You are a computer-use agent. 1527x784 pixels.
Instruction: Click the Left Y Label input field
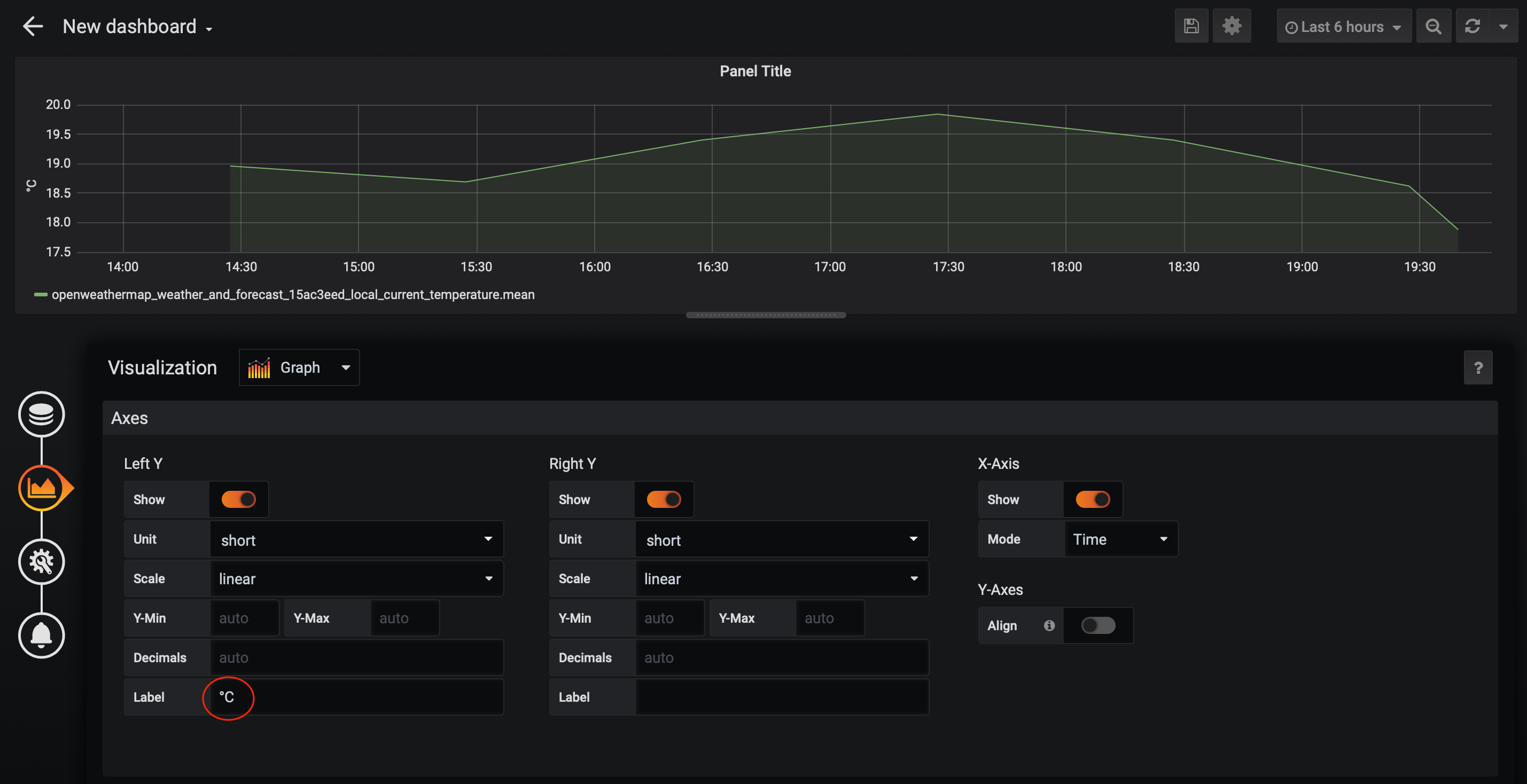point(356,697)
